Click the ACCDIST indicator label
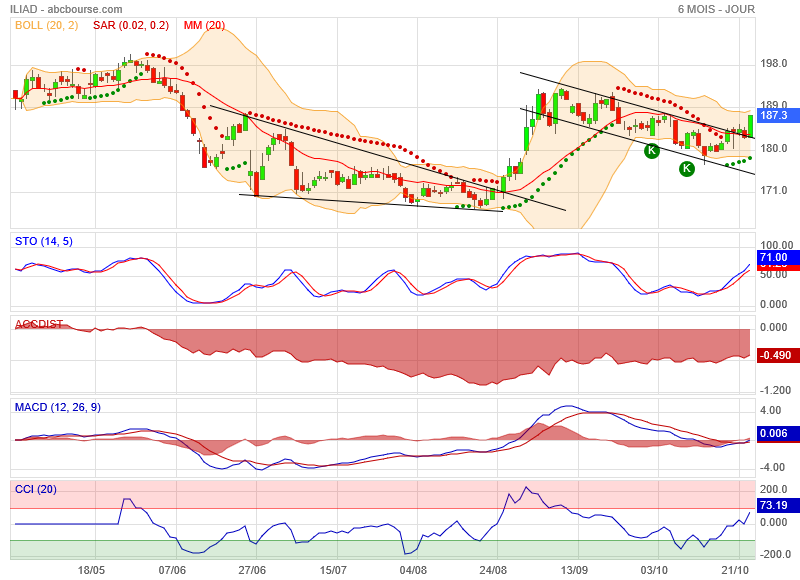Image resolution: width=800 pixels, height=580 pixels. pyautogui.click(x=39, y=324)
